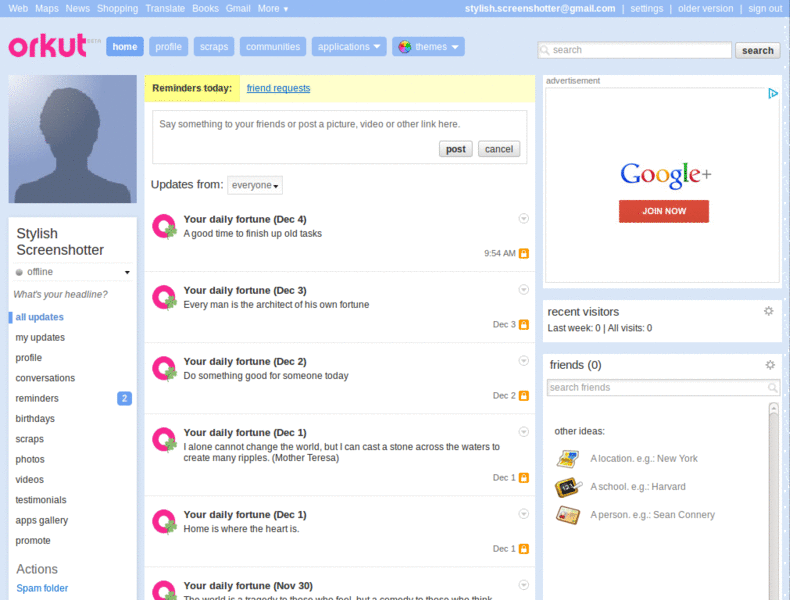This screenshot has height=600, width=800.
Task: Open the communities tab
Action: point(273,47)
